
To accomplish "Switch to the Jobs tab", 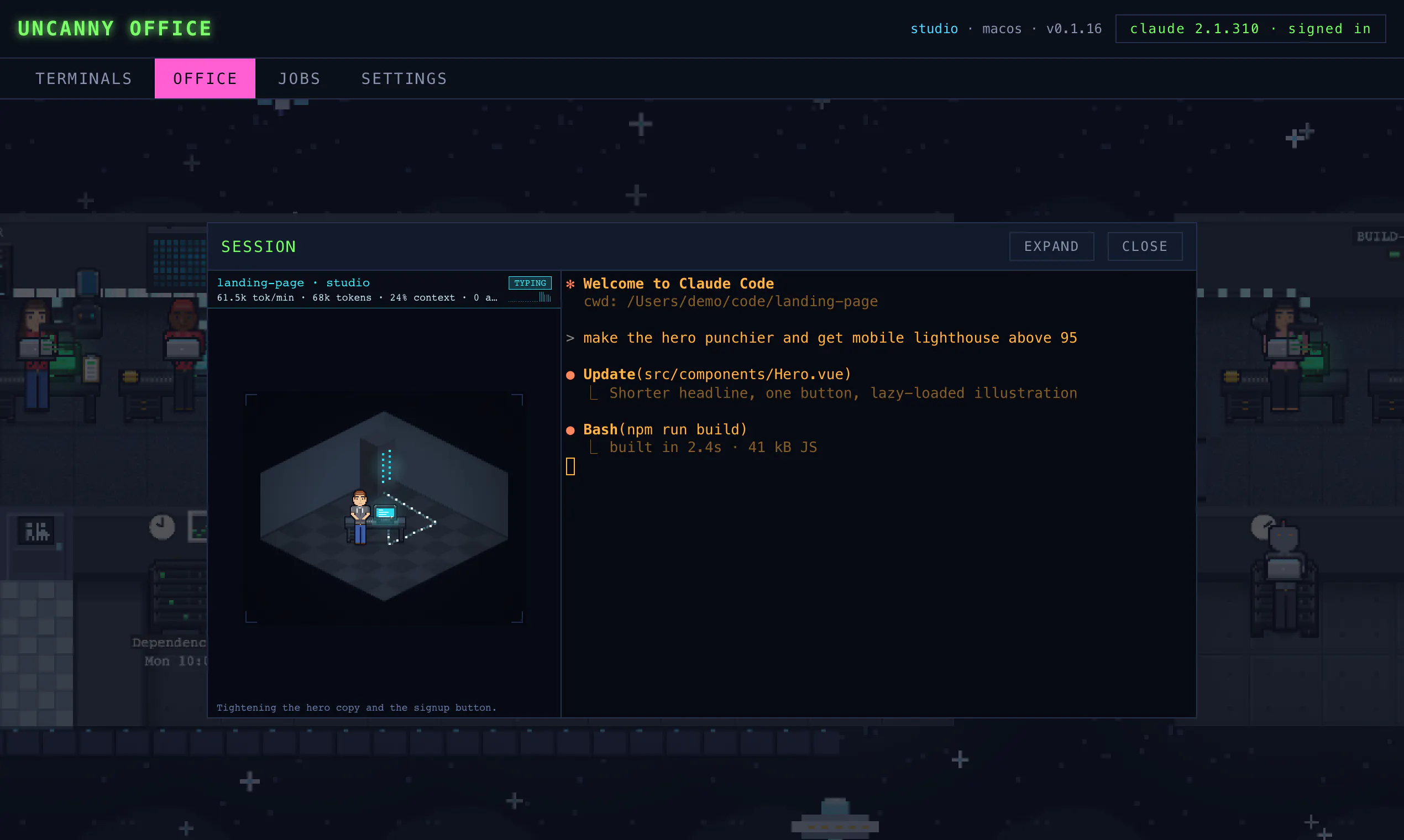I will 300,78.
